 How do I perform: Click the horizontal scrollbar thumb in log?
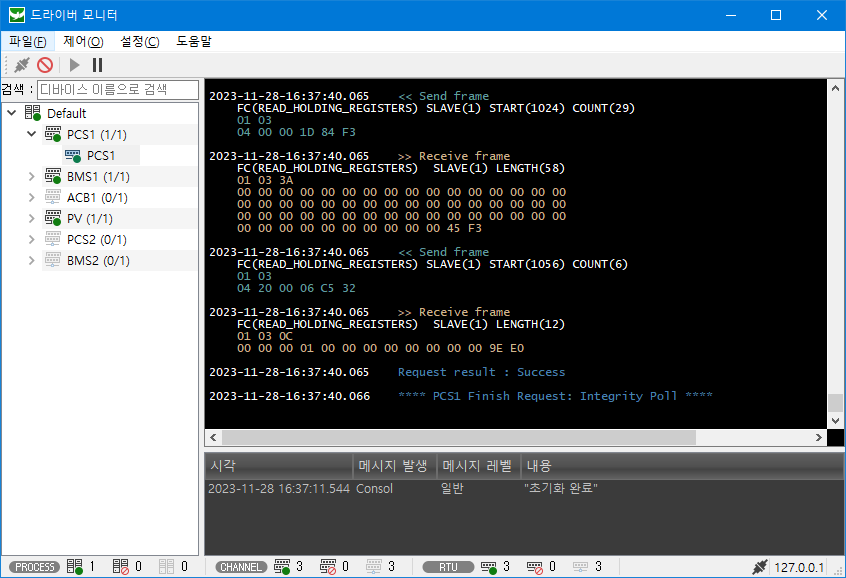tap(459, 437)
